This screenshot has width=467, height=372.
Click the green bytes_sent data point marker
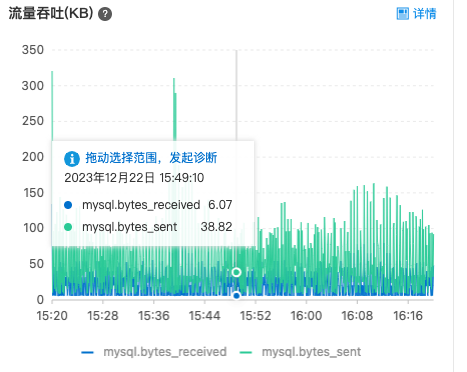(236, 272)
